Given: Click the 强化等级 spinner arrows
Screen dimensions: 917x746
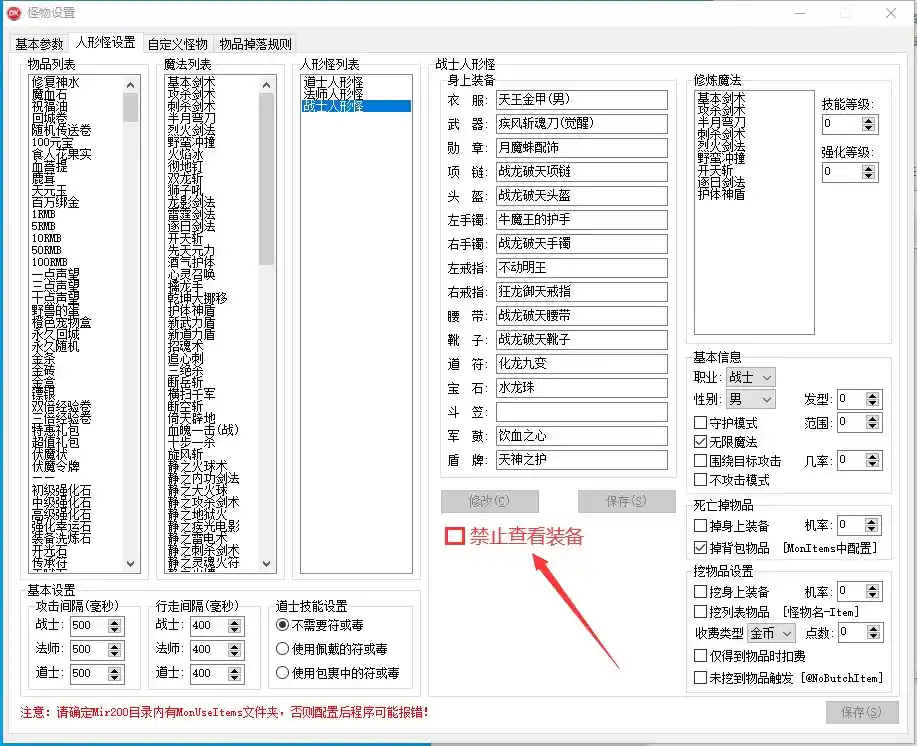Looking at the screenshot, I should click(x=868, y=172).
